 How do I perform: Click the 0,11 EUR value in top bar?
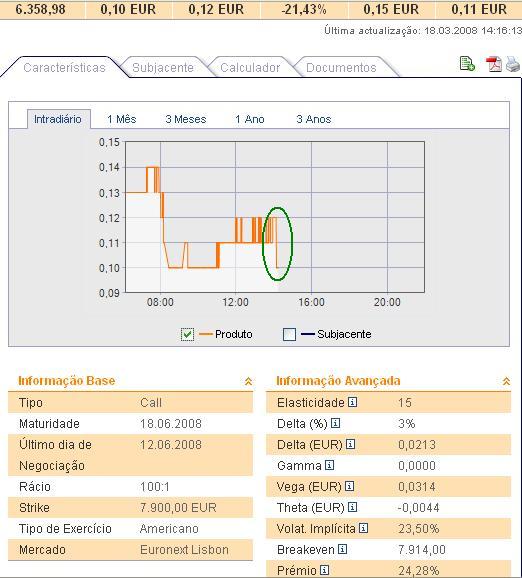pos(479,9)
